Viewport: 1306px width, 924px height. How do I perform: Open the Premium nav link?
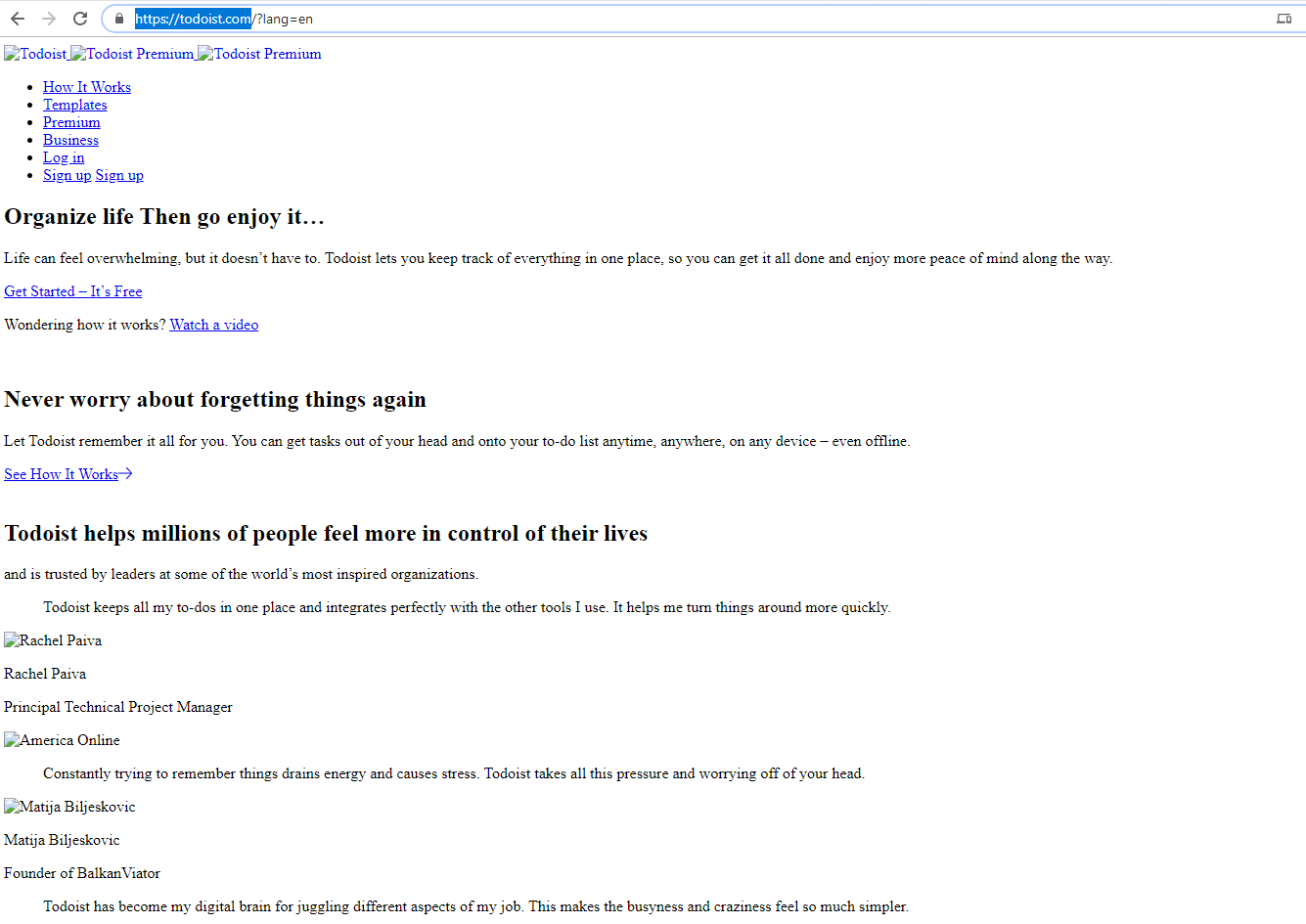tap(71, 122)
